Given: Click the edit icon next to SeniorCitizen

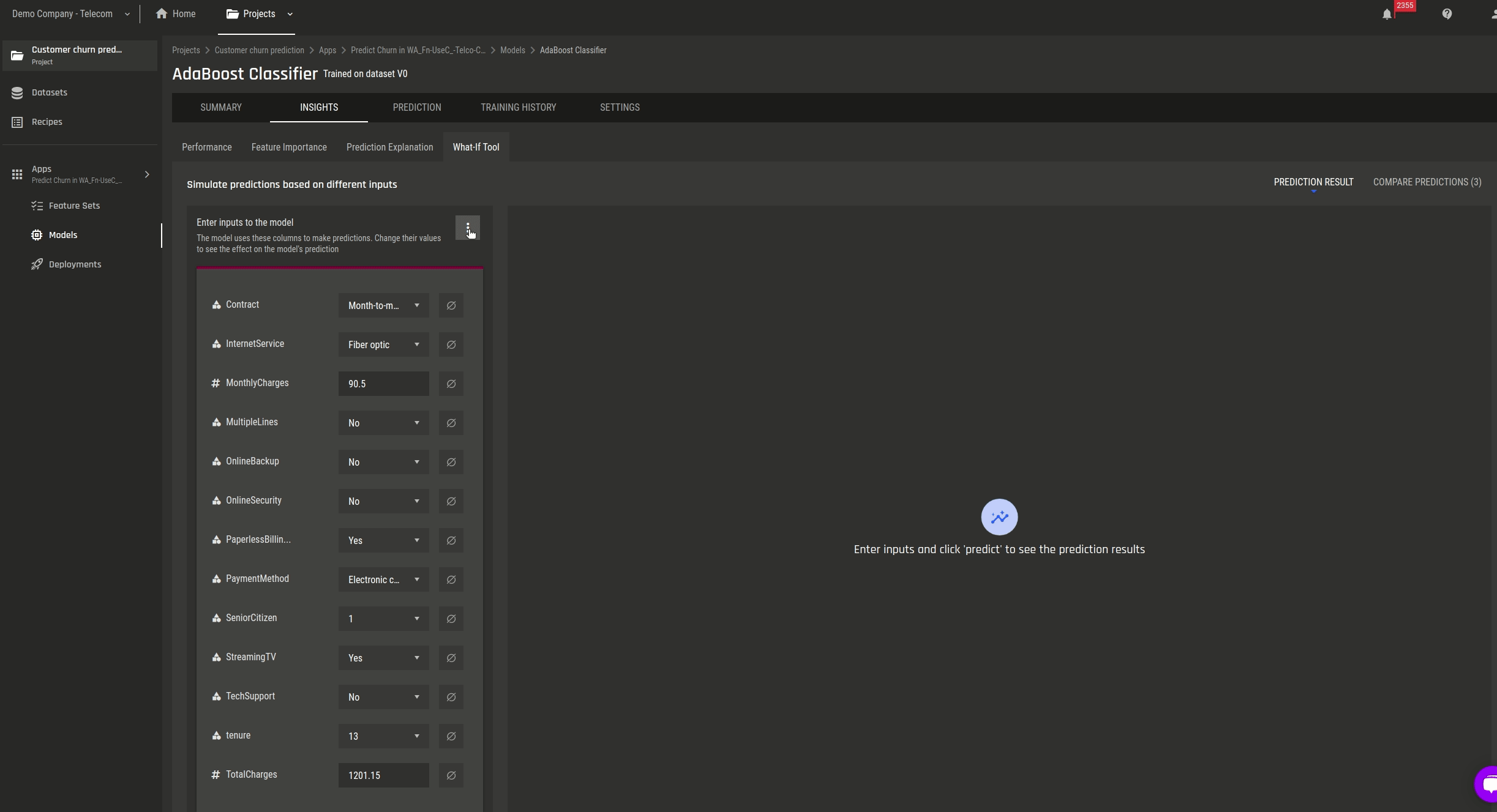Looking at the screenshot, I should coord(450,618).
